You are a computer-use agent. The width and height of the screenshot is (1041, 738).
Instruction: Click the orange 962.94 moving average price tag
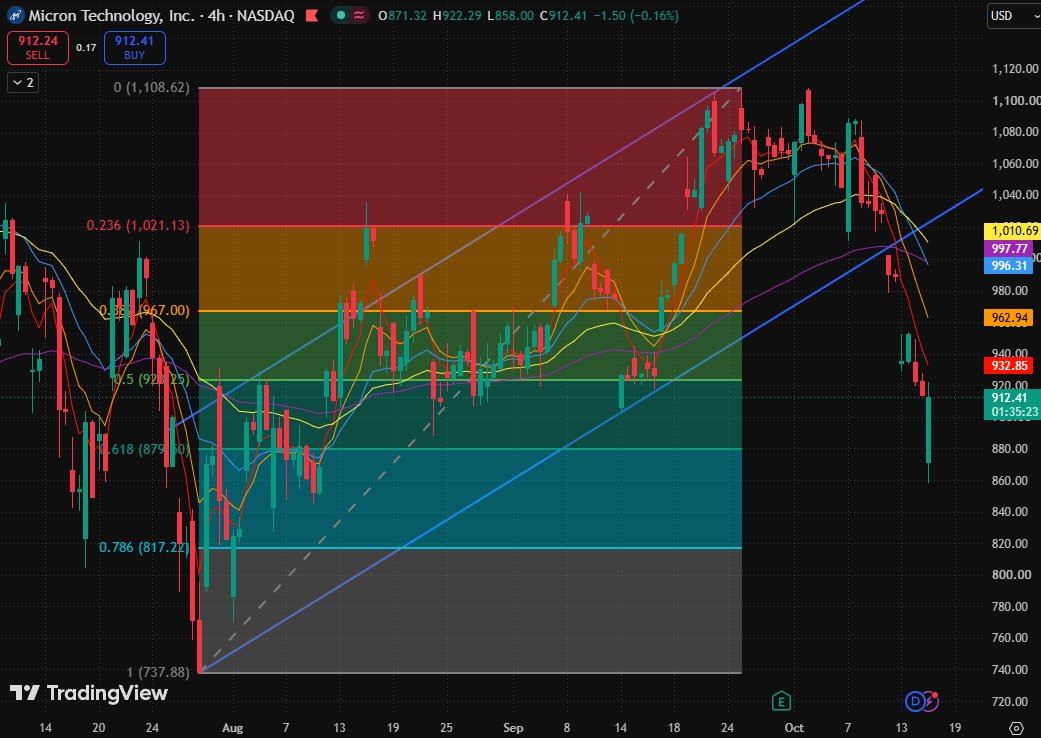(1010, 318)
